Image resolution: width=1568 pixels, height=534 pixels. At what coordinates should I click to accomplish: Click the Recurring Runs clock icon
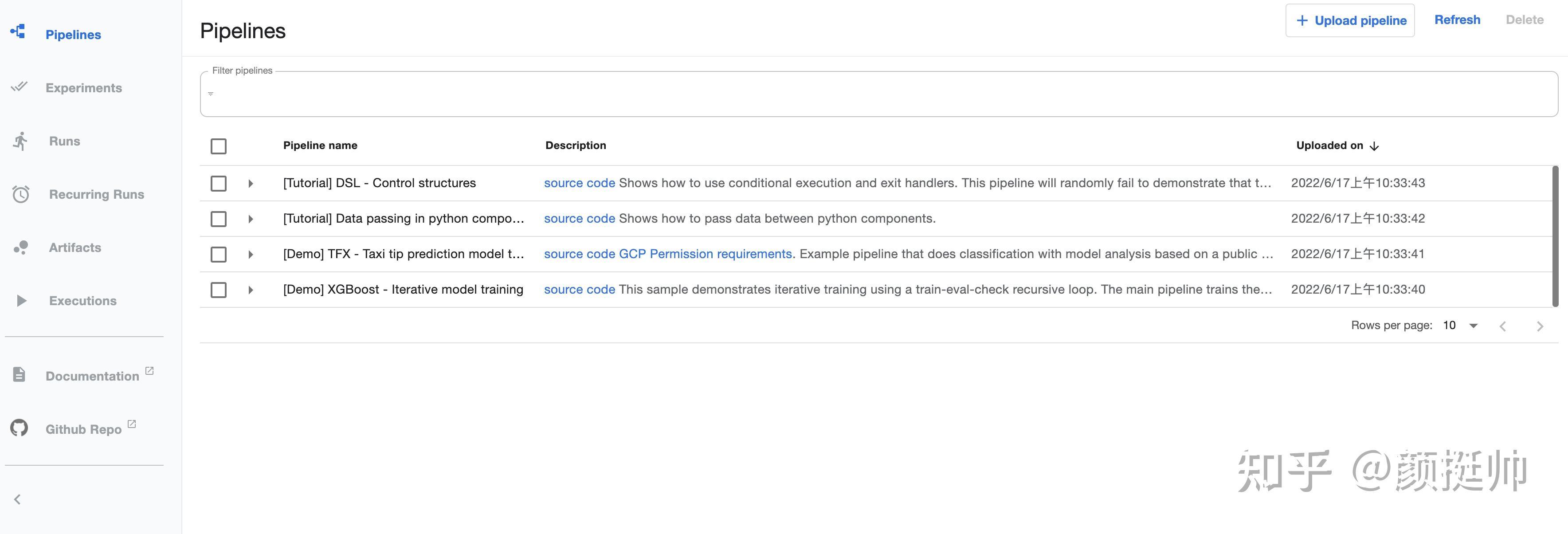pos(21,194)
